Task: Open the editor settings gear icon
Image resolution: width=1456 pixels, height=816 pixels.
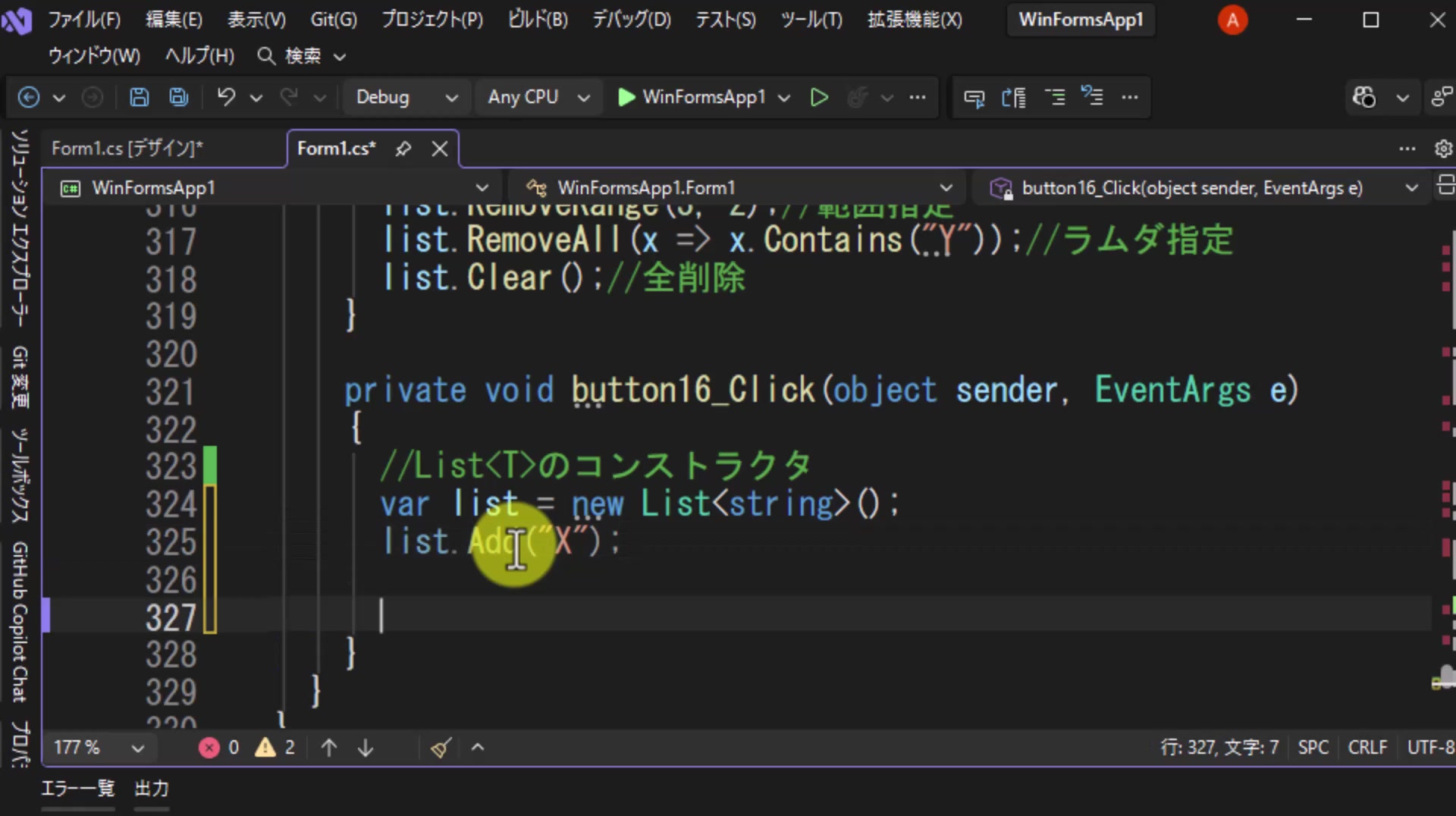Action: click(1444, 149)
